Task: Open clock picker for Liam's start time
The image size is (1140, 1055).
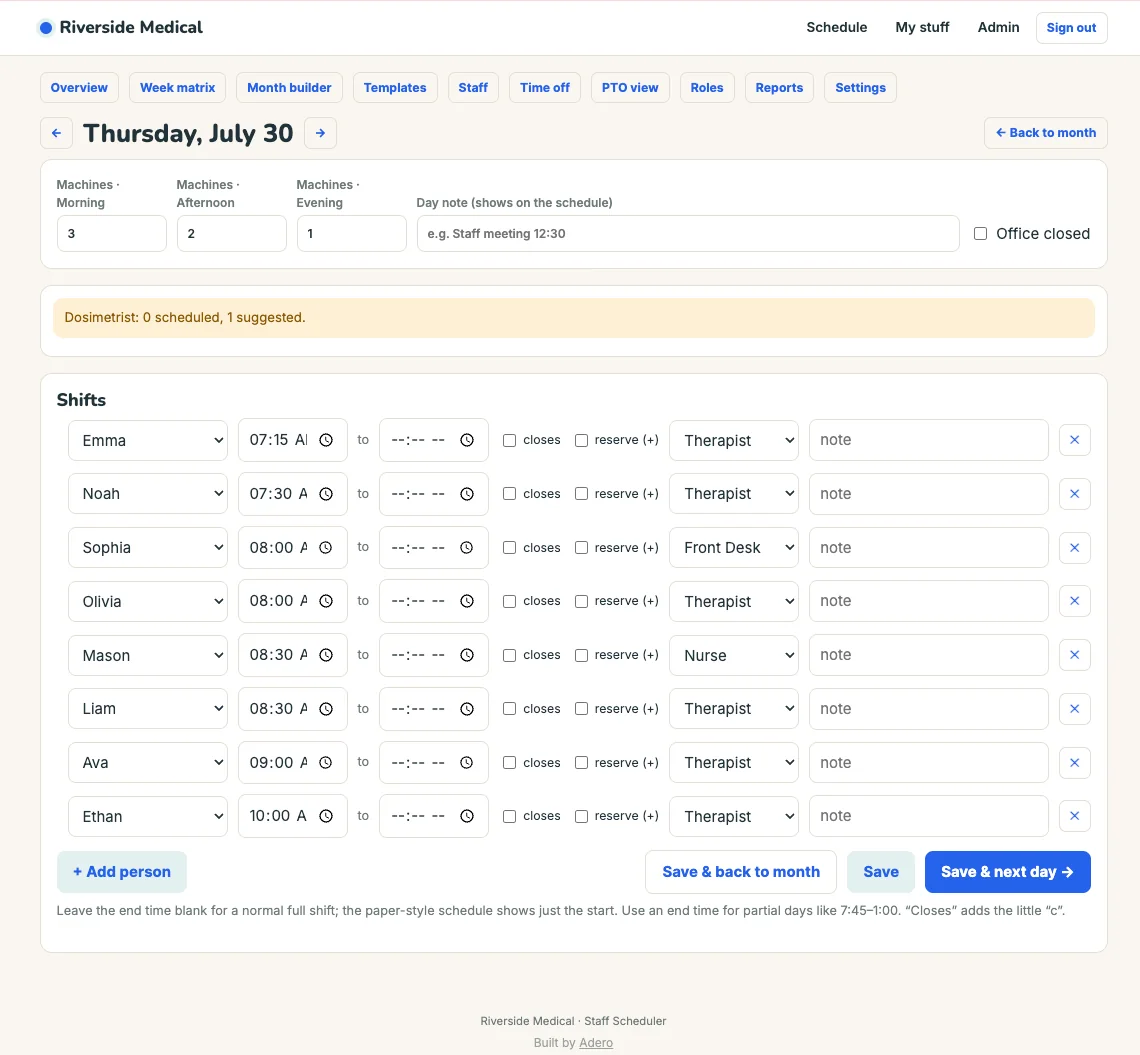Action: 326,709
